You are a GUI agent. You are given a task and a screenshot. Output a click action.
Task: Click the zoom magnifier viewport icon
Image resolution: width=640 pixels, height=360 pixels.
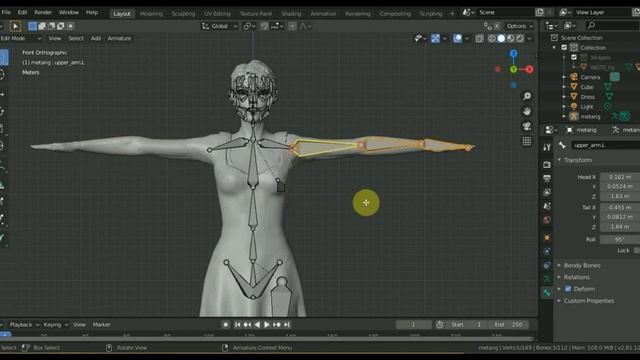[x=527, y=96]
